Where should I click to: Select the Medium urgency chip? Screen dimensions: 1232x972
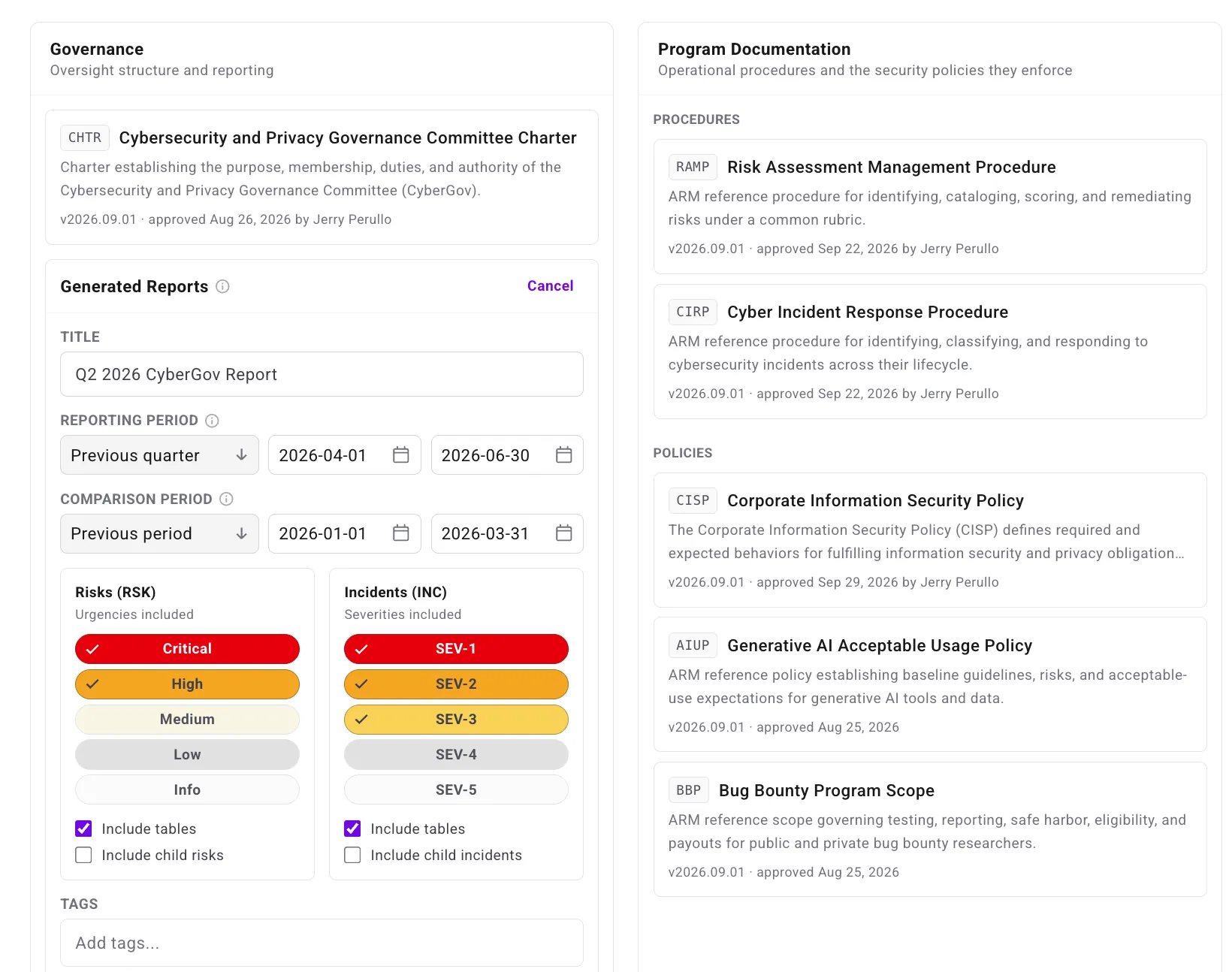tap(187, 720)
